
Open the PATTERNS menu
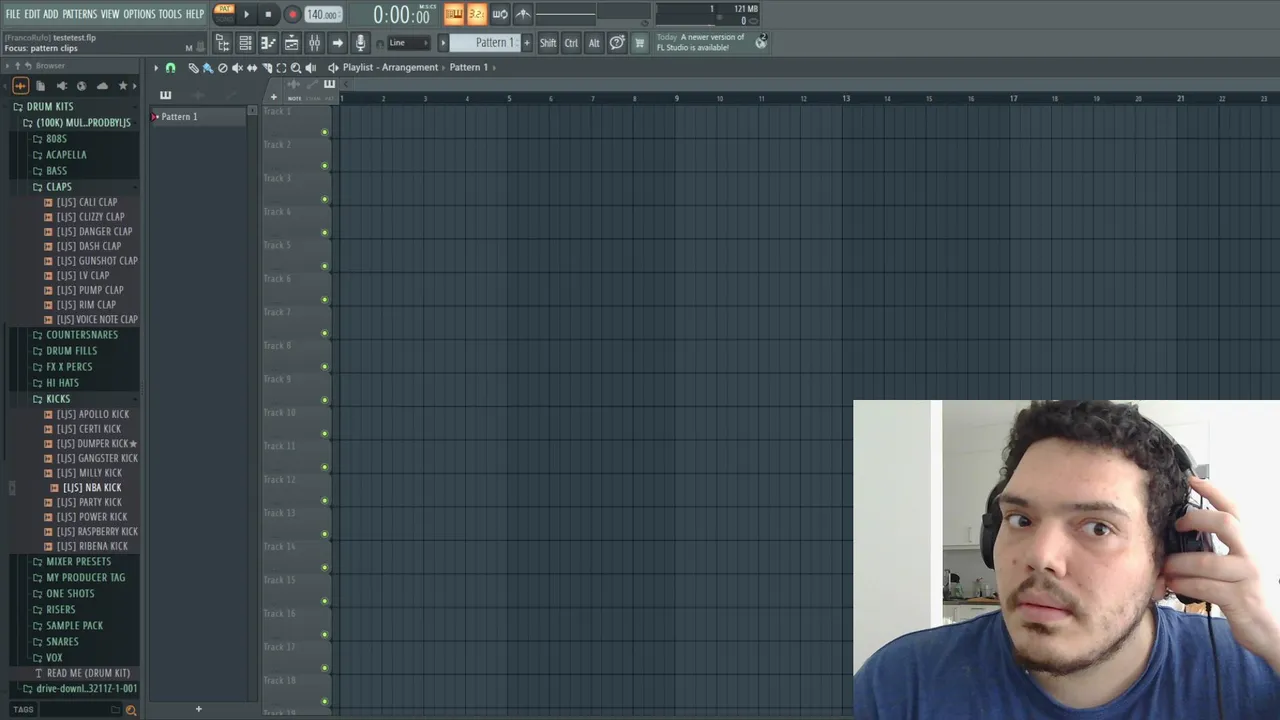tap(80, 14)
